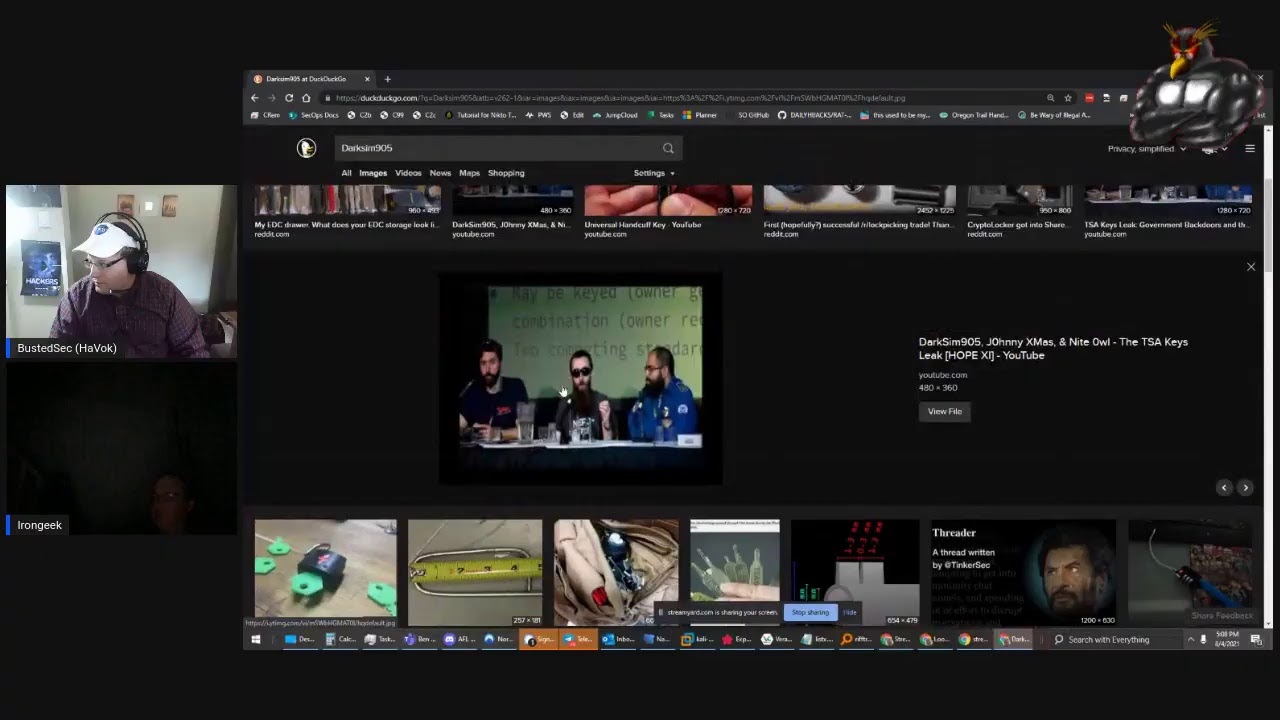Switch to the All results tab
Viewport: 1280px width, 720px height.
[x=346, y=173]
